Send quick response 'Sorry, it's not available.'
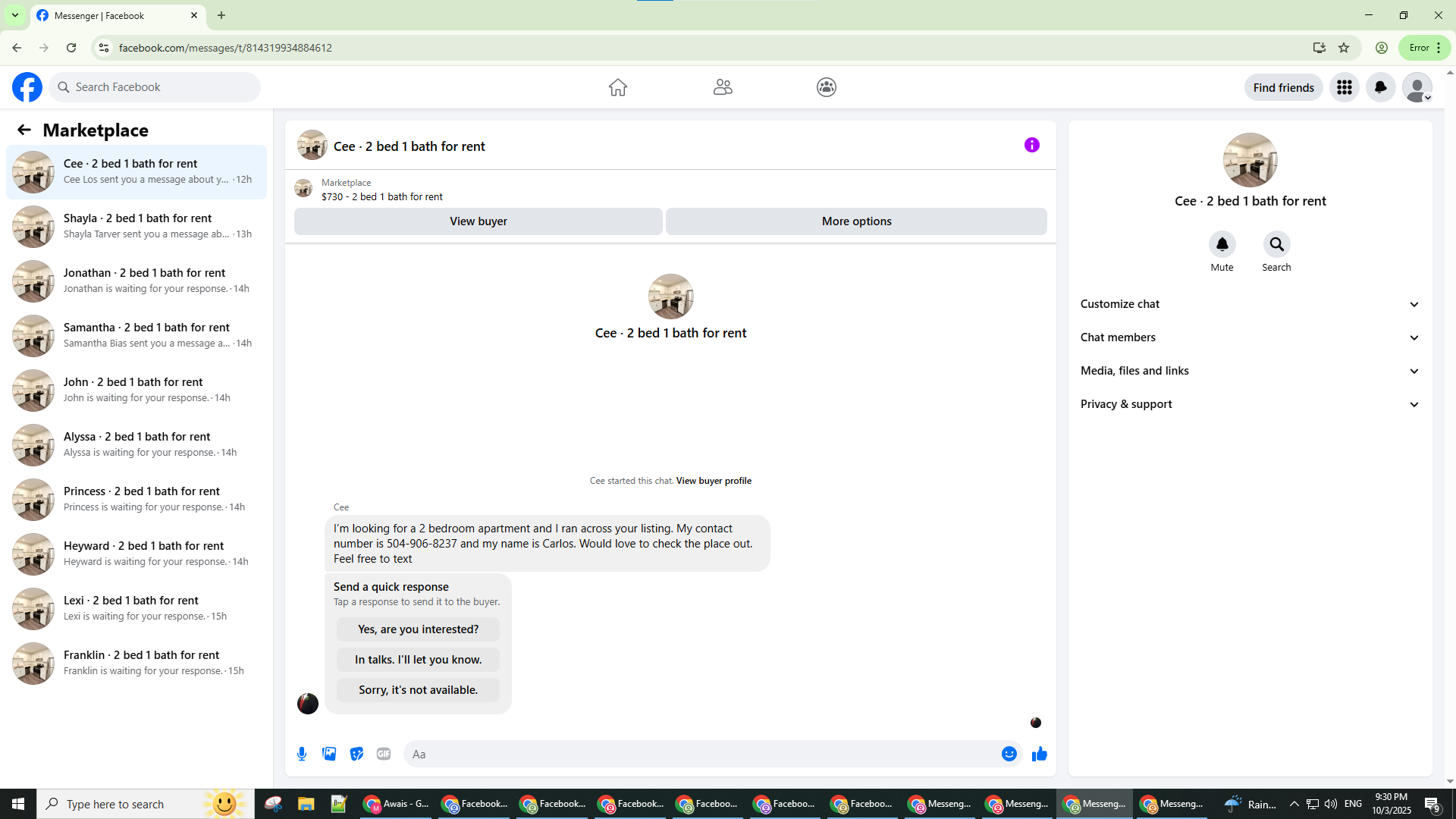 pos(418,690)
